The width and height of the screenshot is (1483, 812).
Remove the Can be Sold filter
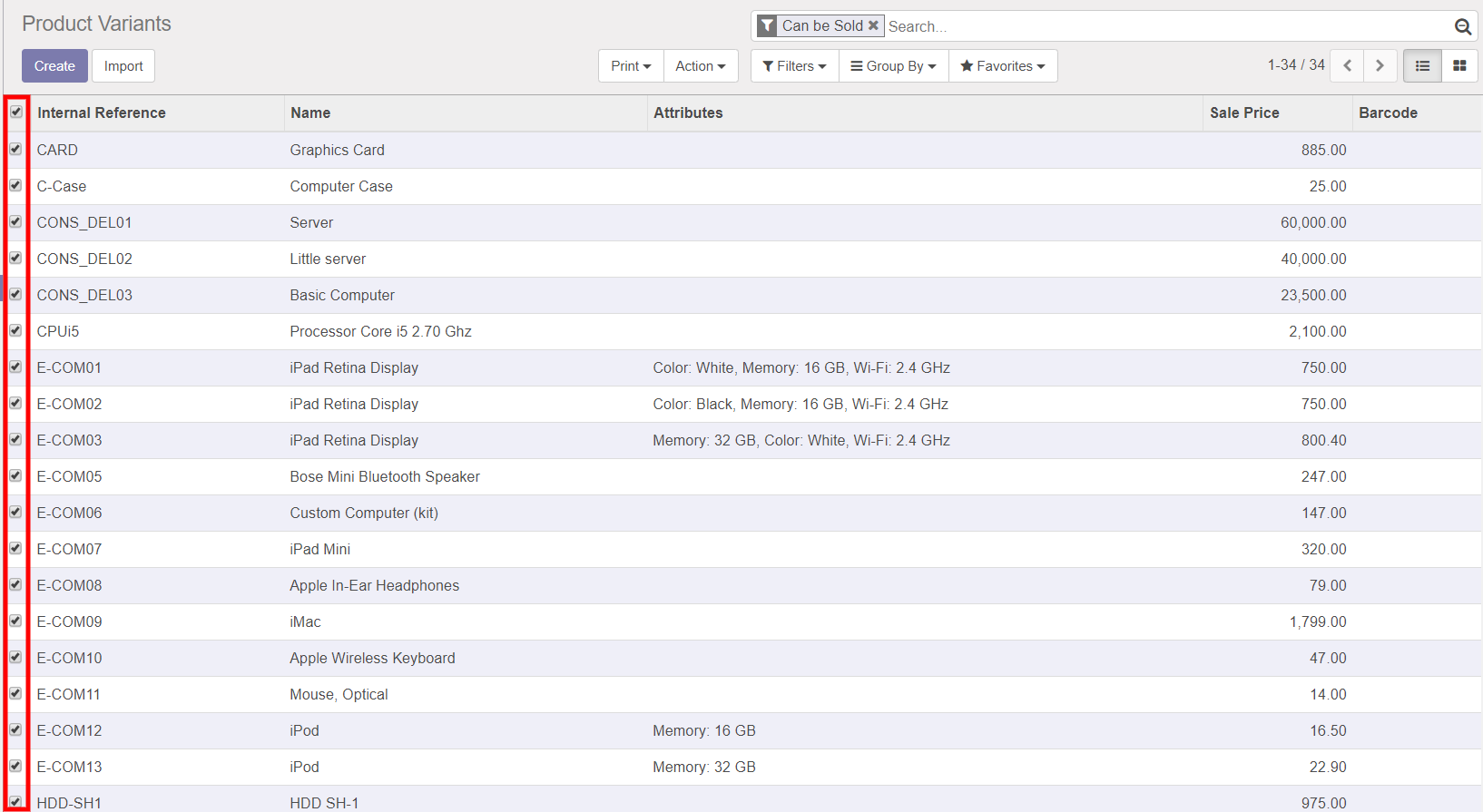click(x=873, y=25)
